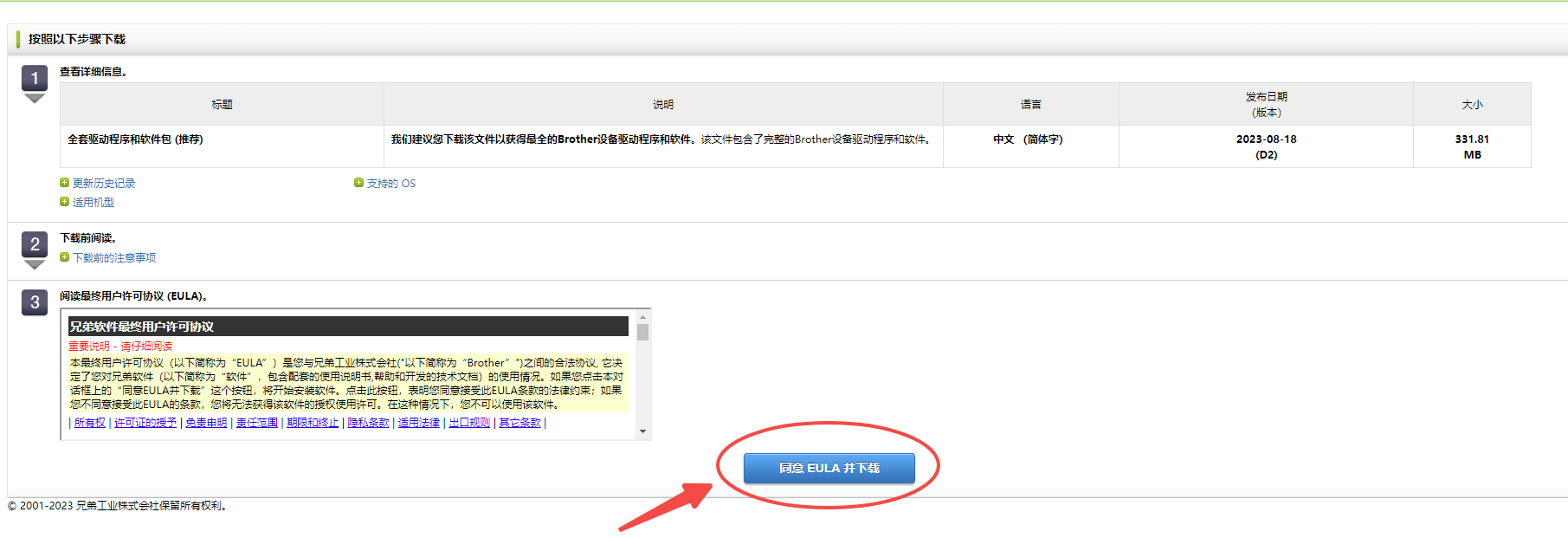Click the step 3 number badge
Viewport: 1568px width, 538px height.
pos(35,302)
